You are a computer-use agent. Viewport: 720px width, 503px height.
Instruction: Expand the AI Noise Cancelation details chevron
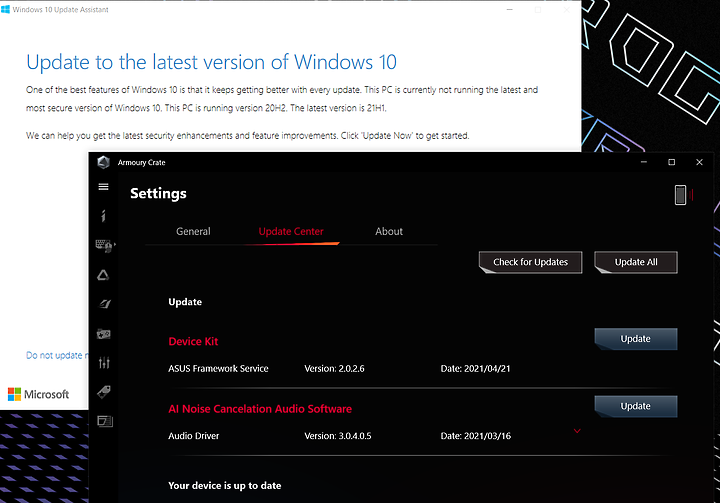(577, 431)
